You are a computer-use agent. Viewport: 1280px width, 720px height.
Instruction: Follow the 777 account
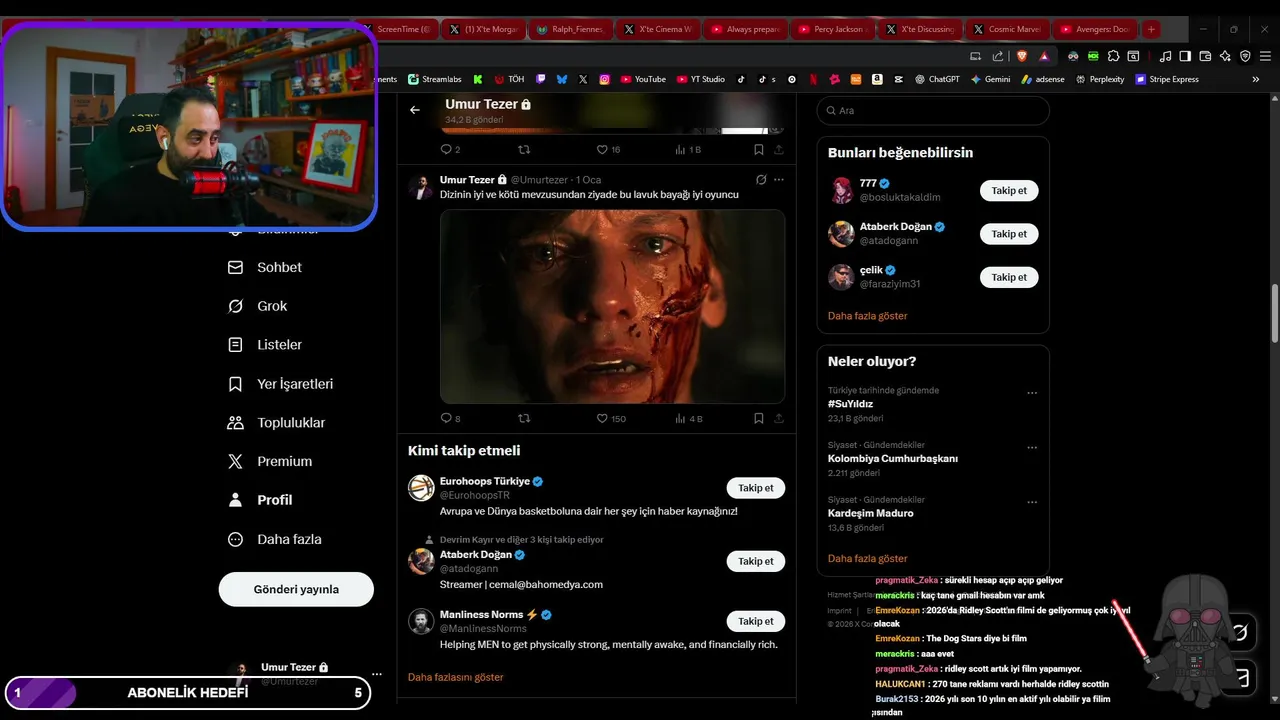(1009, 190)
